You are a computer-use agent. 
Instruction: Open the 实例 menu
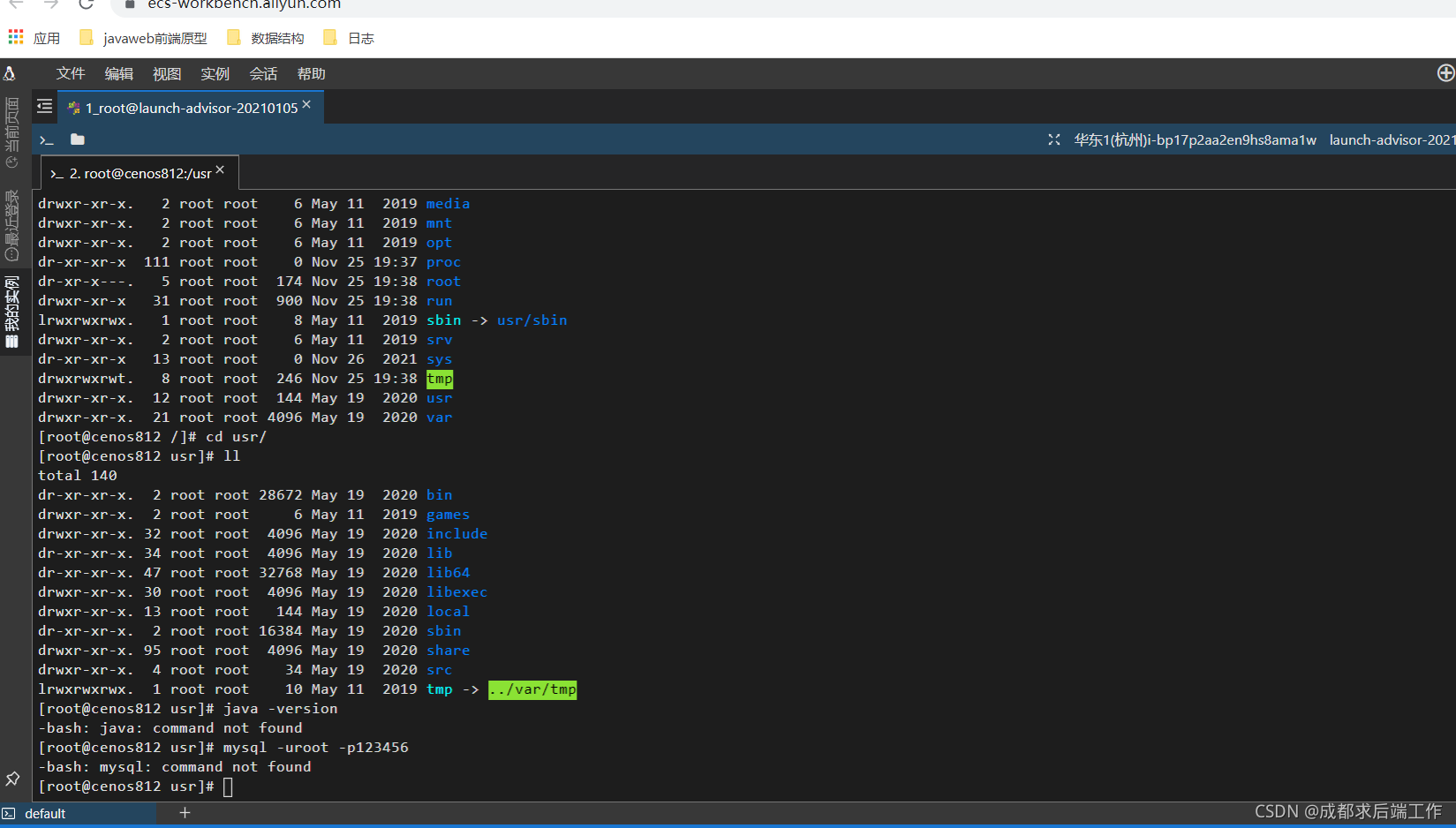pyautogui.click(x=215, y=74)
